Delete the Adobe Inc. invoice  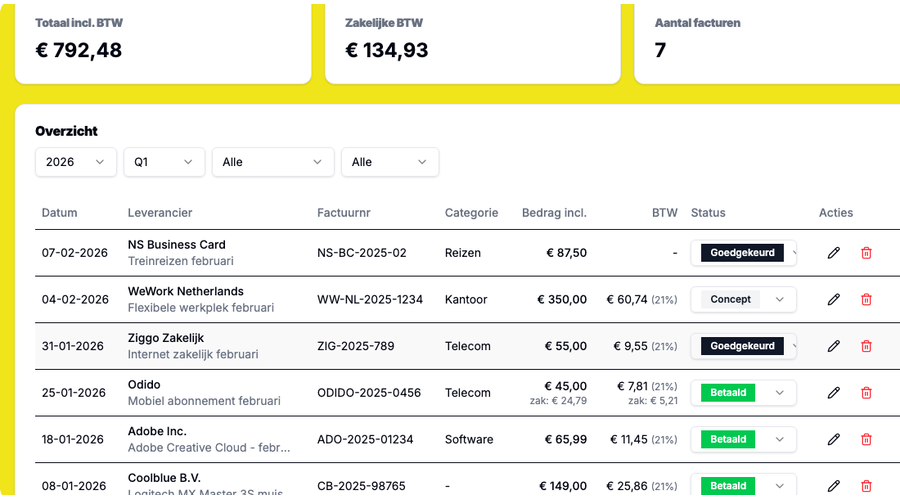866,439
